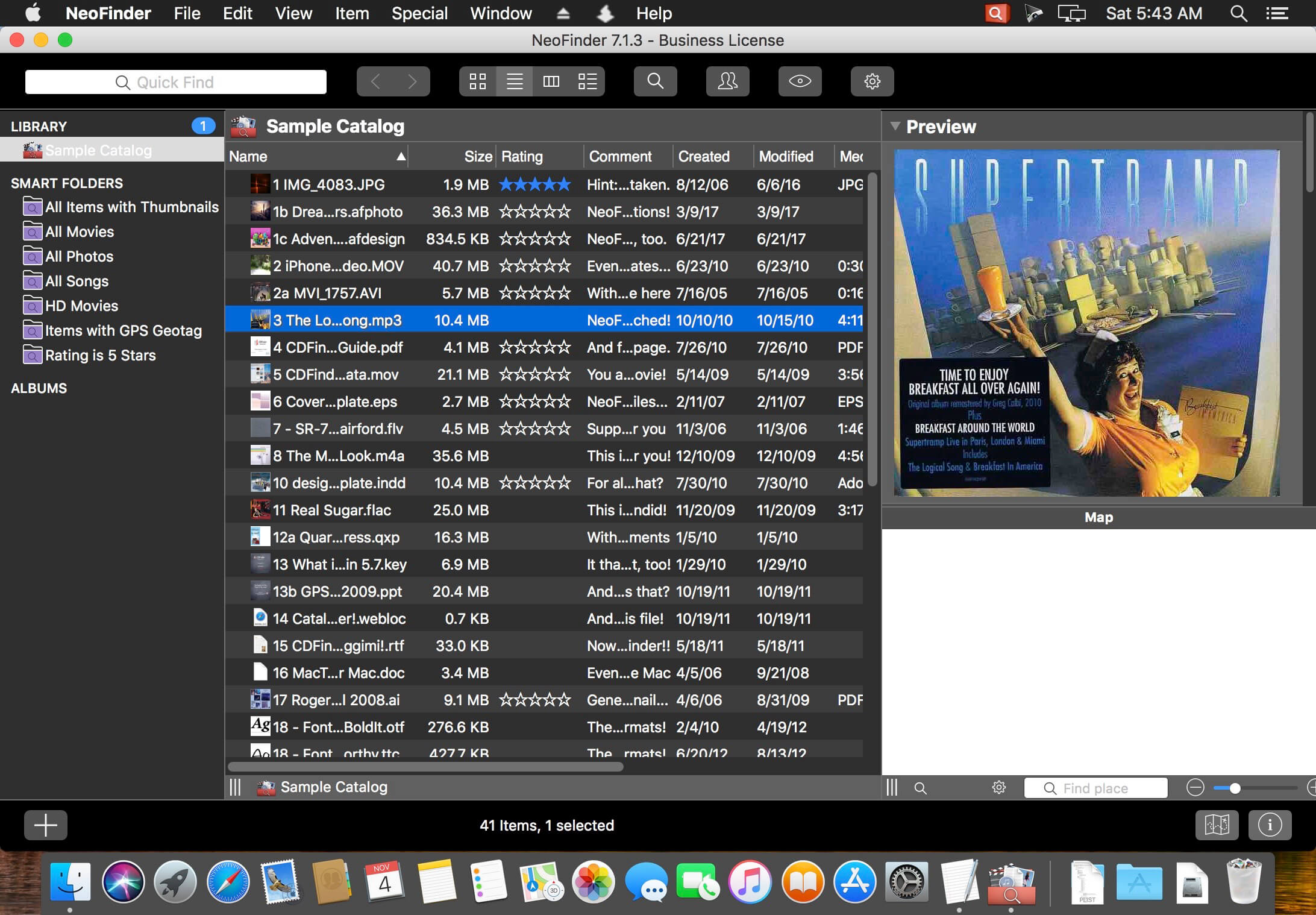Switch to column view mode
Screen dimensions: 1316x915
tap(550, 81)
